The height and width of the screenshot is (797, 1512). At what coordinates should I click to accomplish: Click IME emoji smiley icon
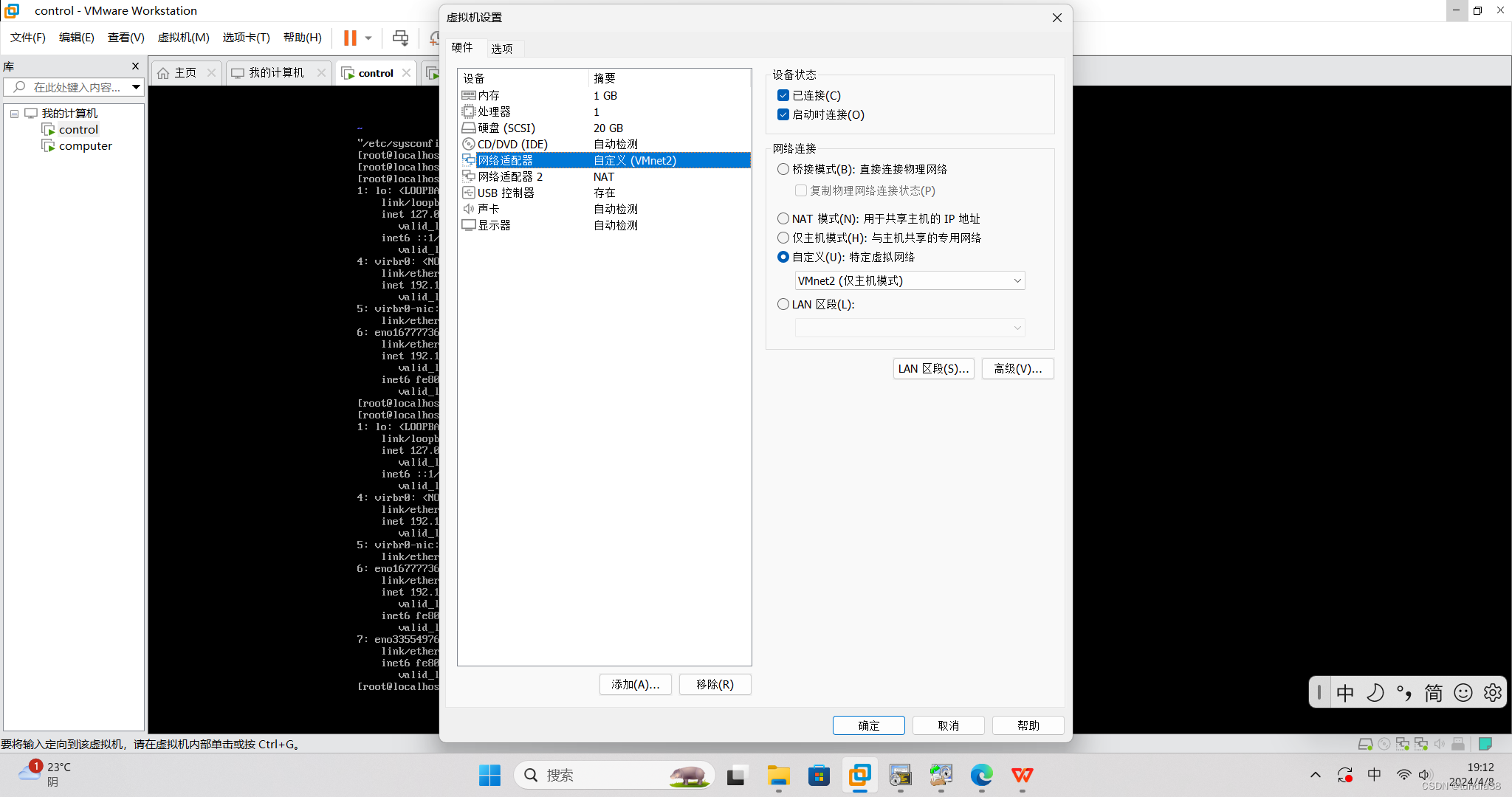coord(1463,693)
